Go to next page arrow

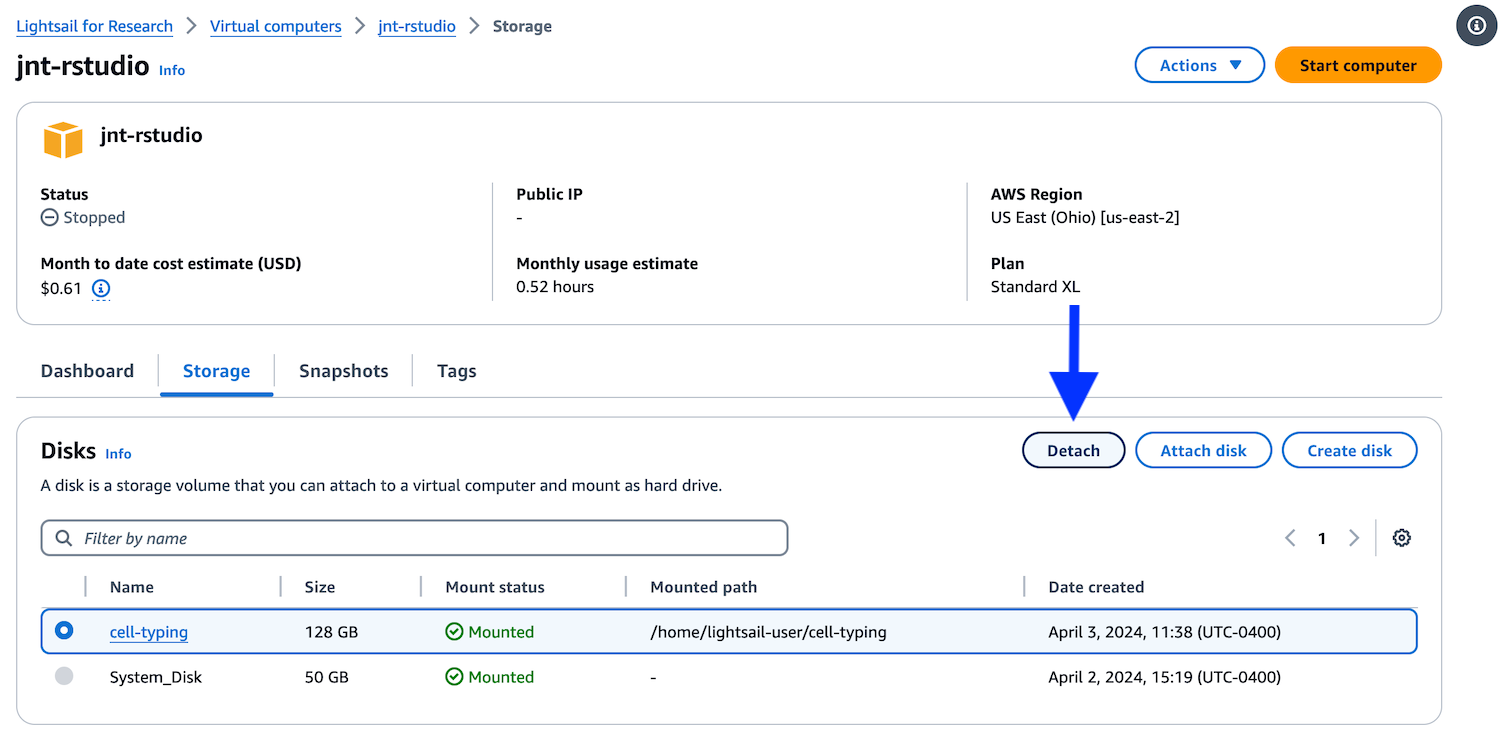coord(1354,538)
